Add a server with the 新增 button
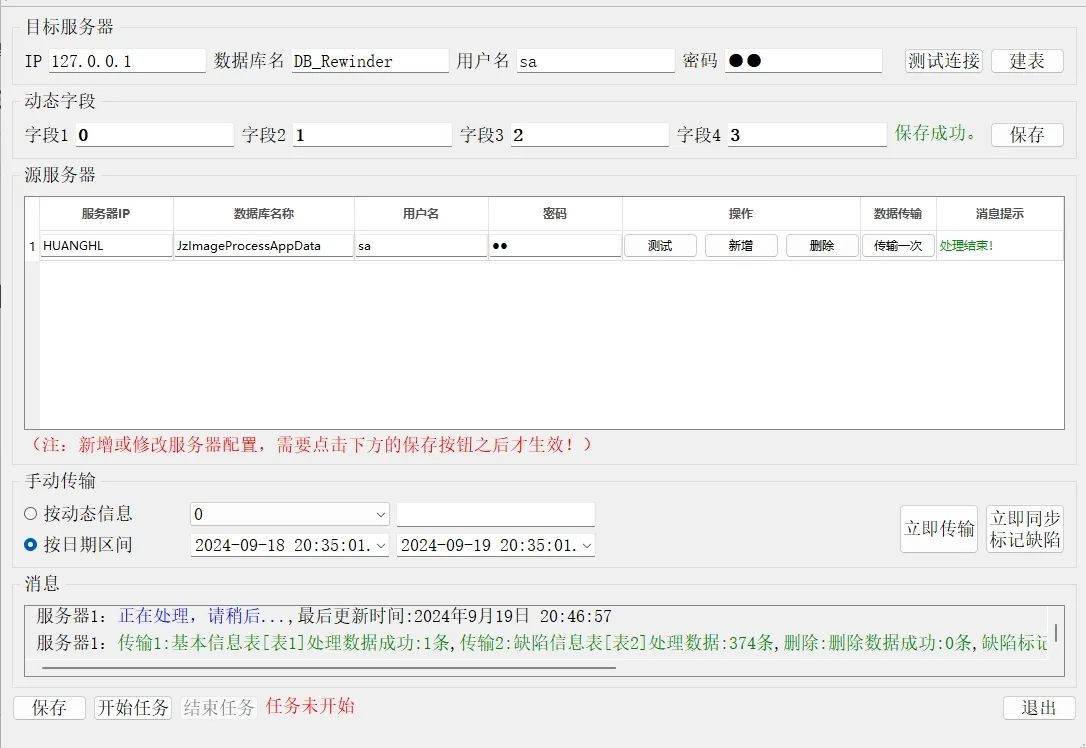This screenshot has width=1086, height=748. click(741, 246)
